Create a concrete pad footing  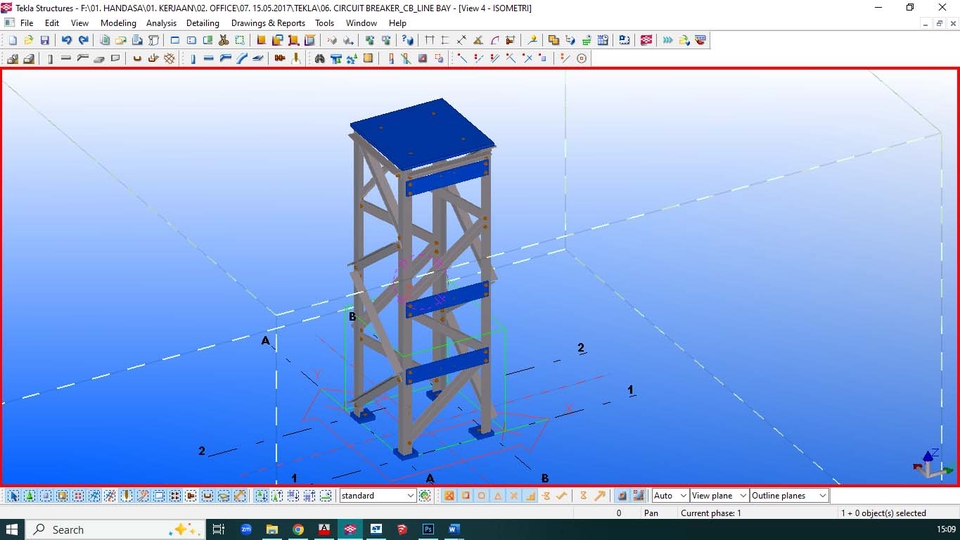[x=12, y=59]
